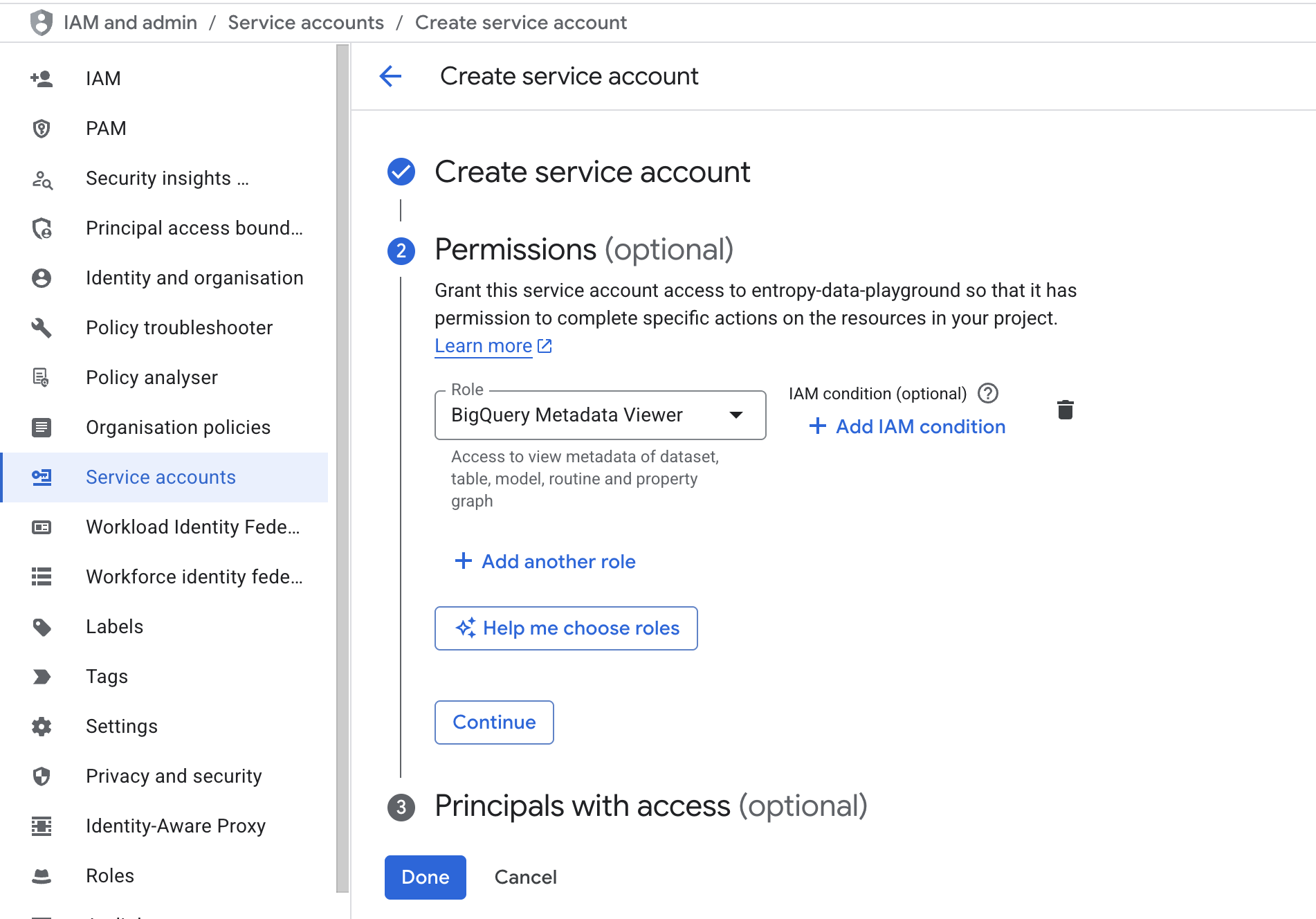Select the IAM sidebar icon
Image resolution: width=1316 pixels, height=919 pixels.
click(x=42, y=78)
